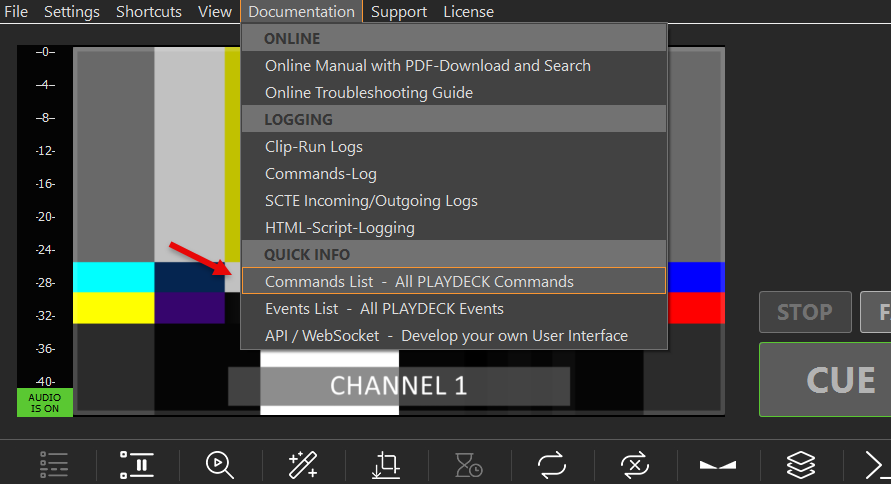Viewport: 891px width, 484px height.
Task: Click the command prompt script icon
Action: pos(877,466)
